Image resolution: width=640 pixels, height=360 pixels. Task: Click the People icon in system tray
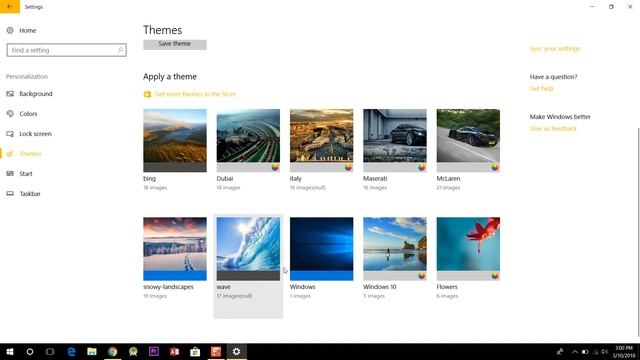[x=560, y=352]
